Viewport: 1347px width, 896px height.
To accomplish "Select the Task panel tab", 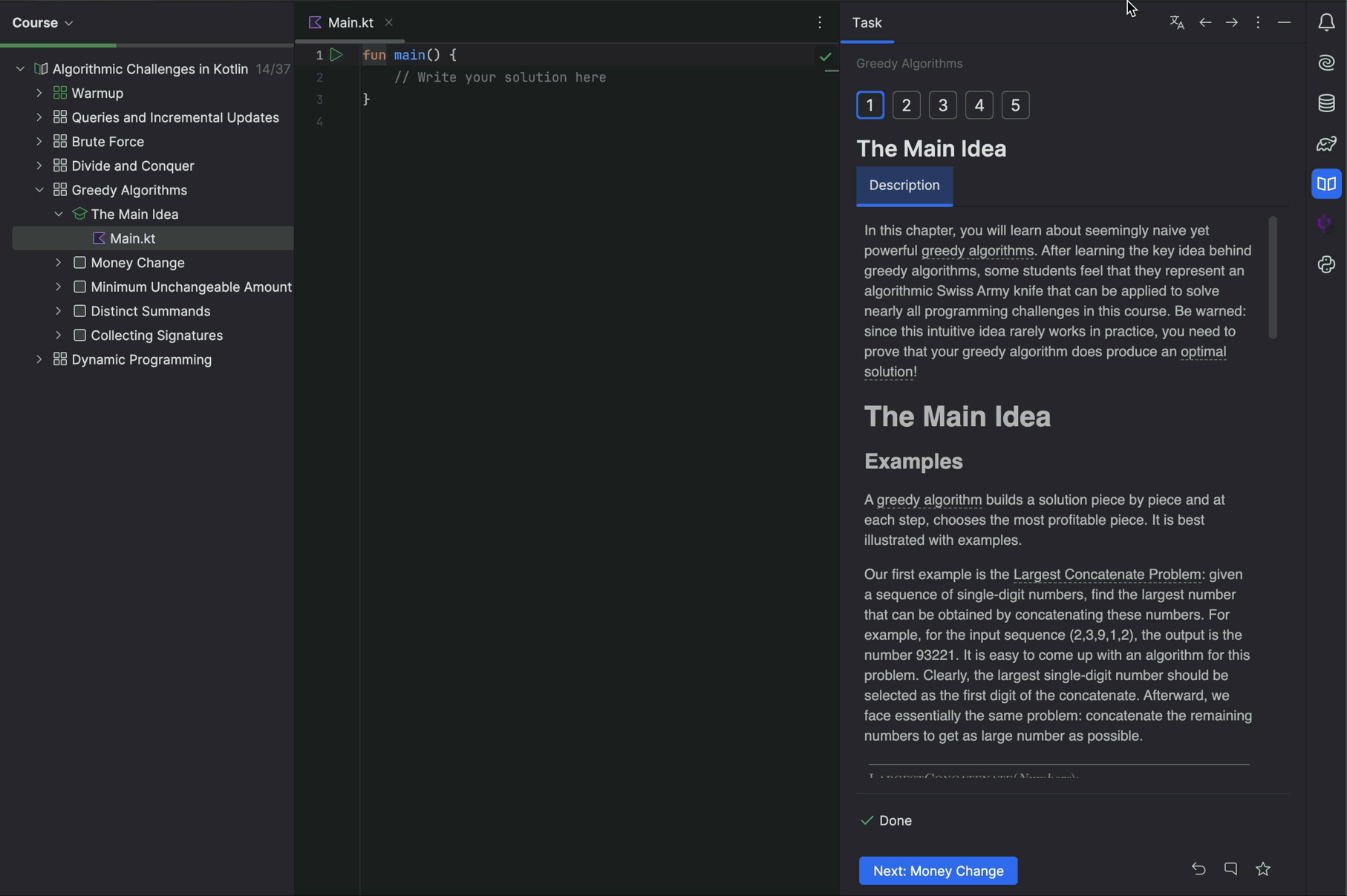I will tap(867, 23).
